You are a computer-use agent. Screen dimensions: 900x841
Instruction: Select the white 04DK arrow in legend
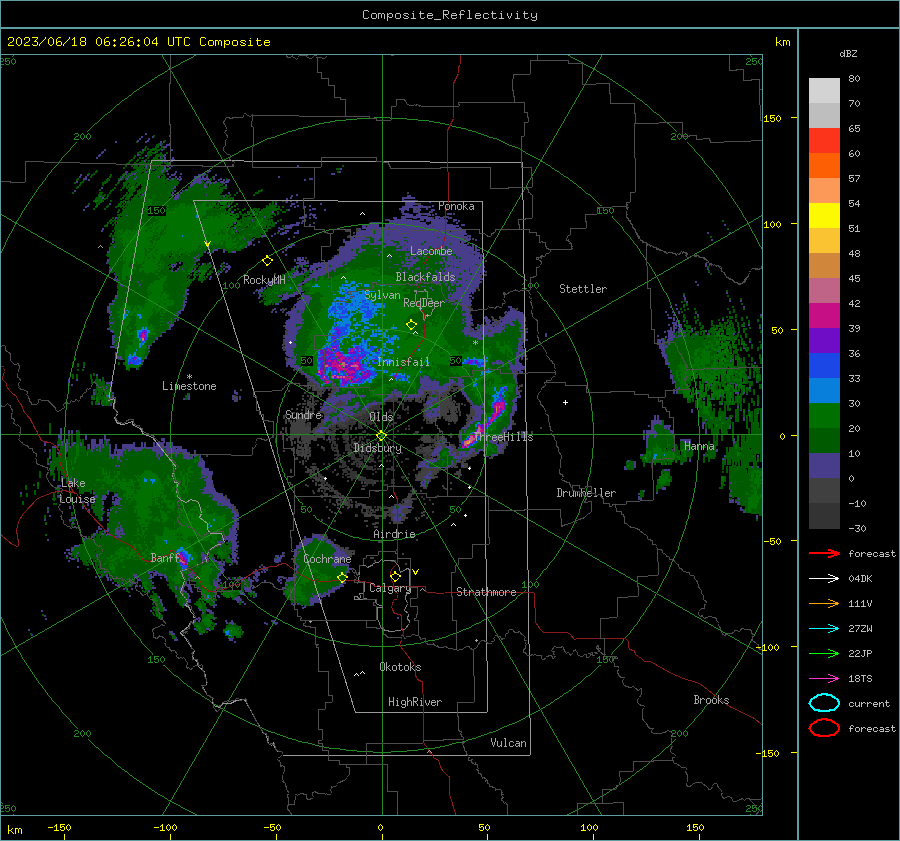pos(824,579)
